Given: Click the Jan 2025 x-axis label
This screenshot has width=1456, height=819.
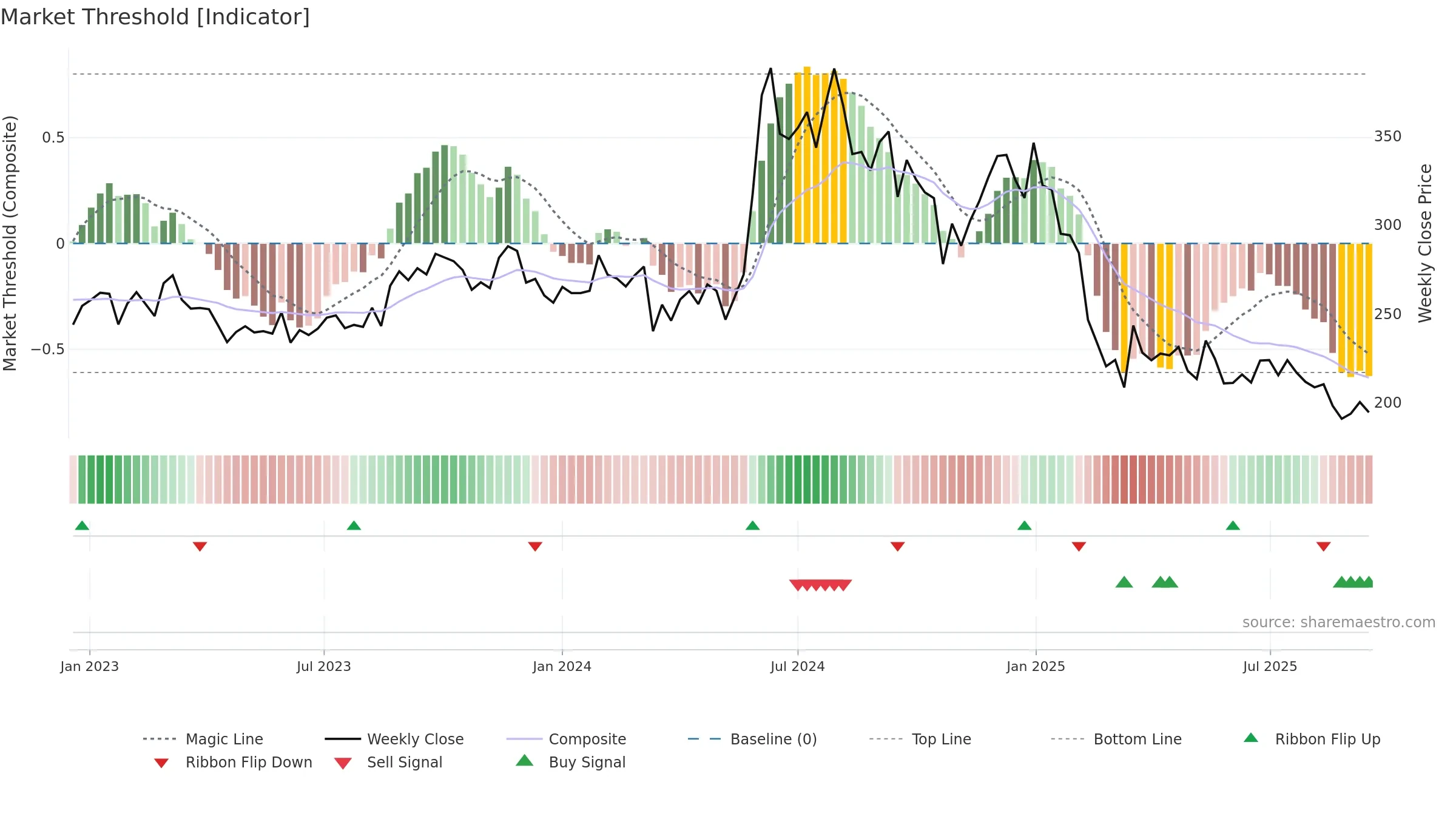Looking at the screenshot, I should click(x=1036, y=666).
